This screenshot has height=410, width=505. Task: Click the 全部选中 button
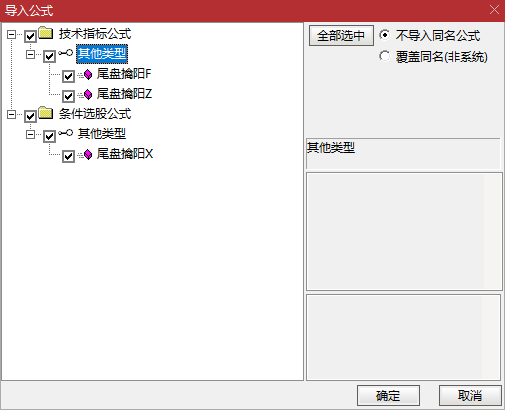tap(341, 36)
